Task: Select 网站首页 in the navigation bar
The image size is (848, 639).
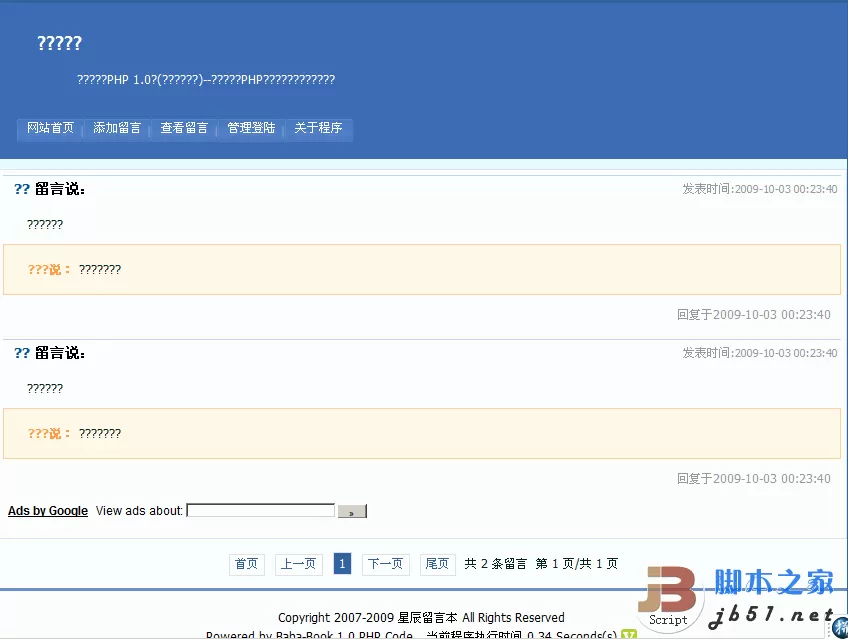Action: coord(49,128)
